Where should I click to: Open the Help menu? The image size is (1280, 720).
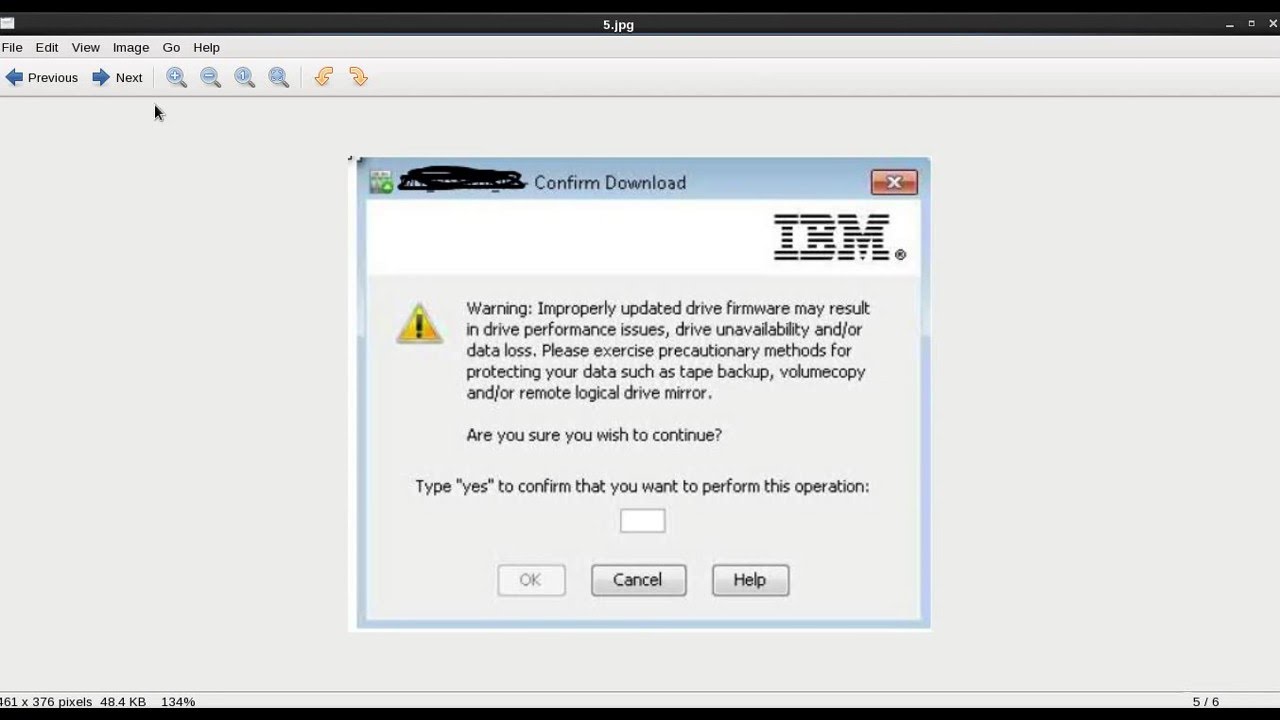pos(206,47)
